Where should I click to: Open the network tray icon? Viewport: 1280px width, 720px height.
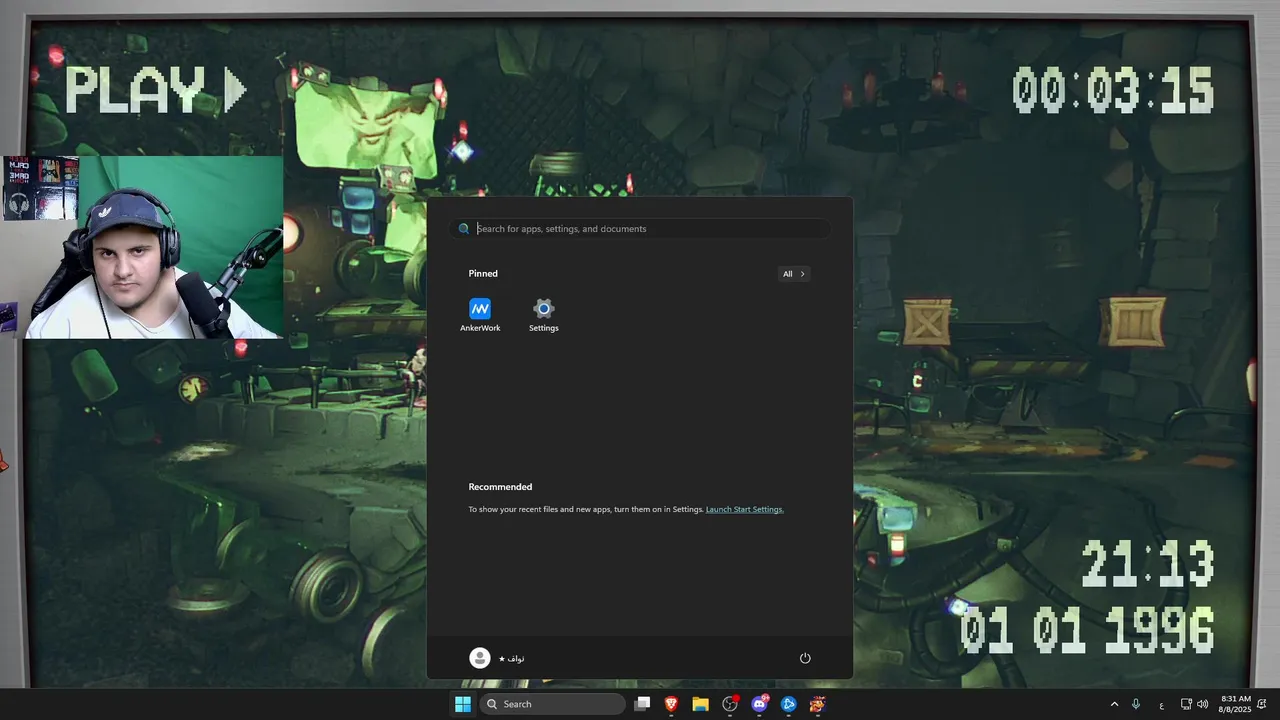tap(1186, 704)
